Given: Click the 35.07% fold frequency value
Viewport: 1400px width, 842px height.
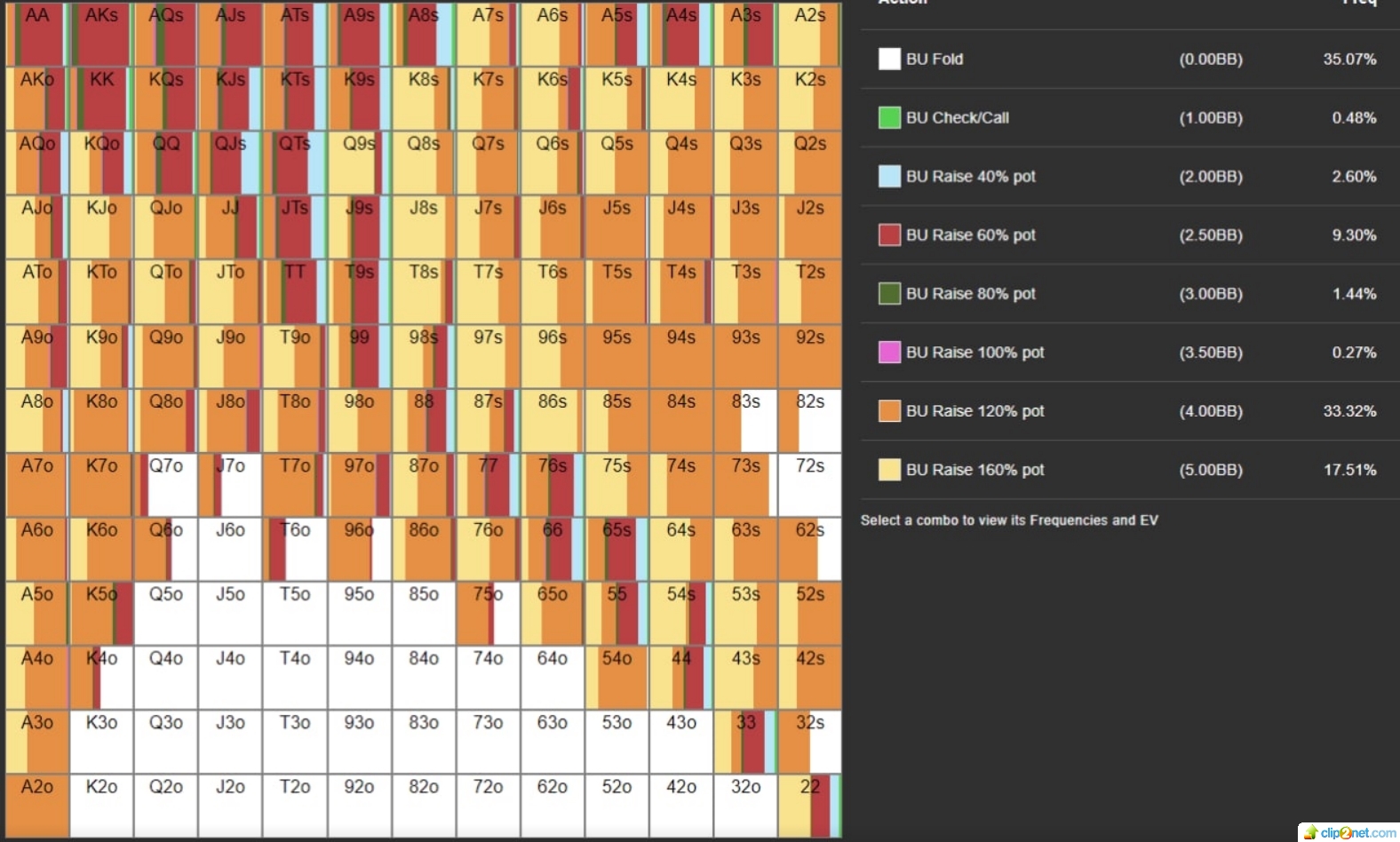Looking at the screenshot, I should 1349,59.
